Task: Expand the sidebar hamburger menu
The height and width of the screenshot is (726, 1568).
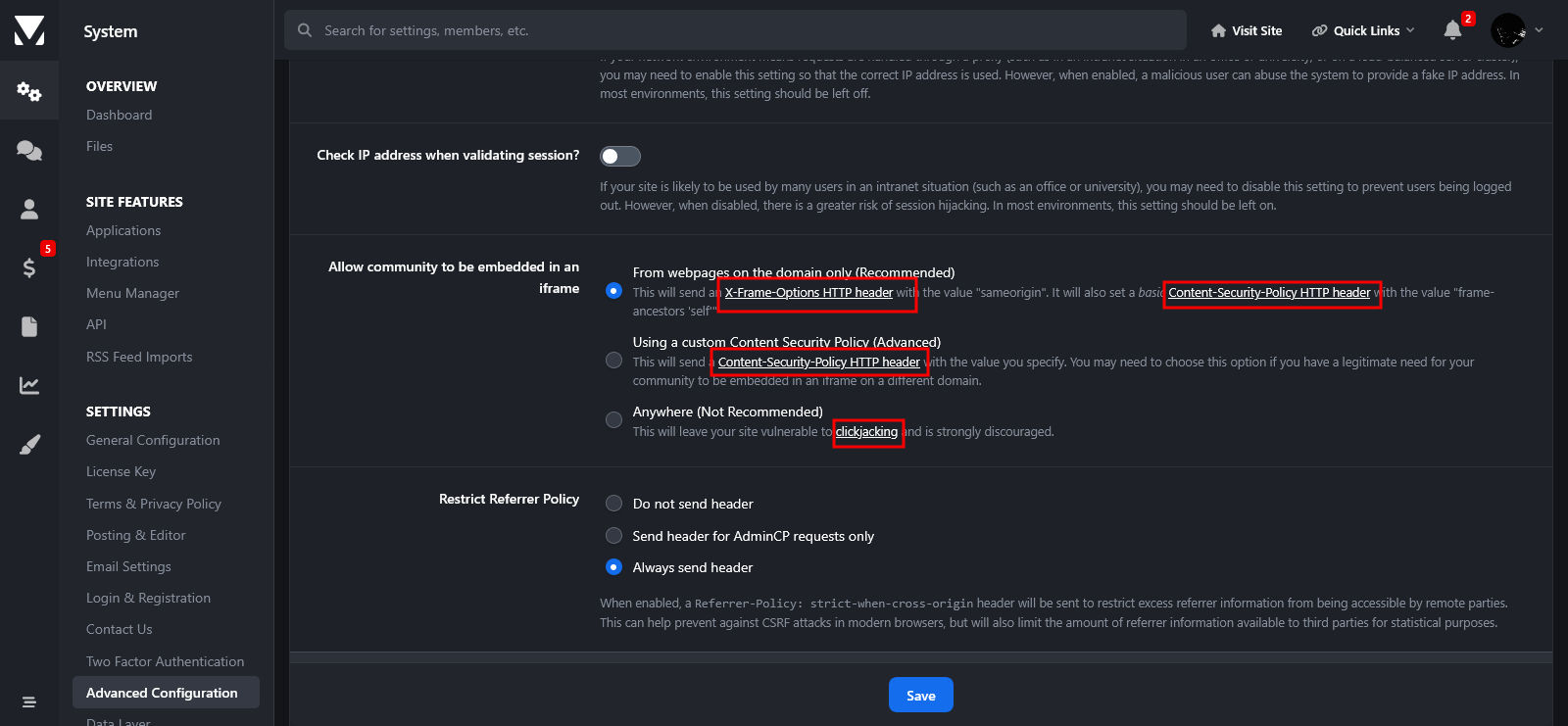Action: [29, 702]
